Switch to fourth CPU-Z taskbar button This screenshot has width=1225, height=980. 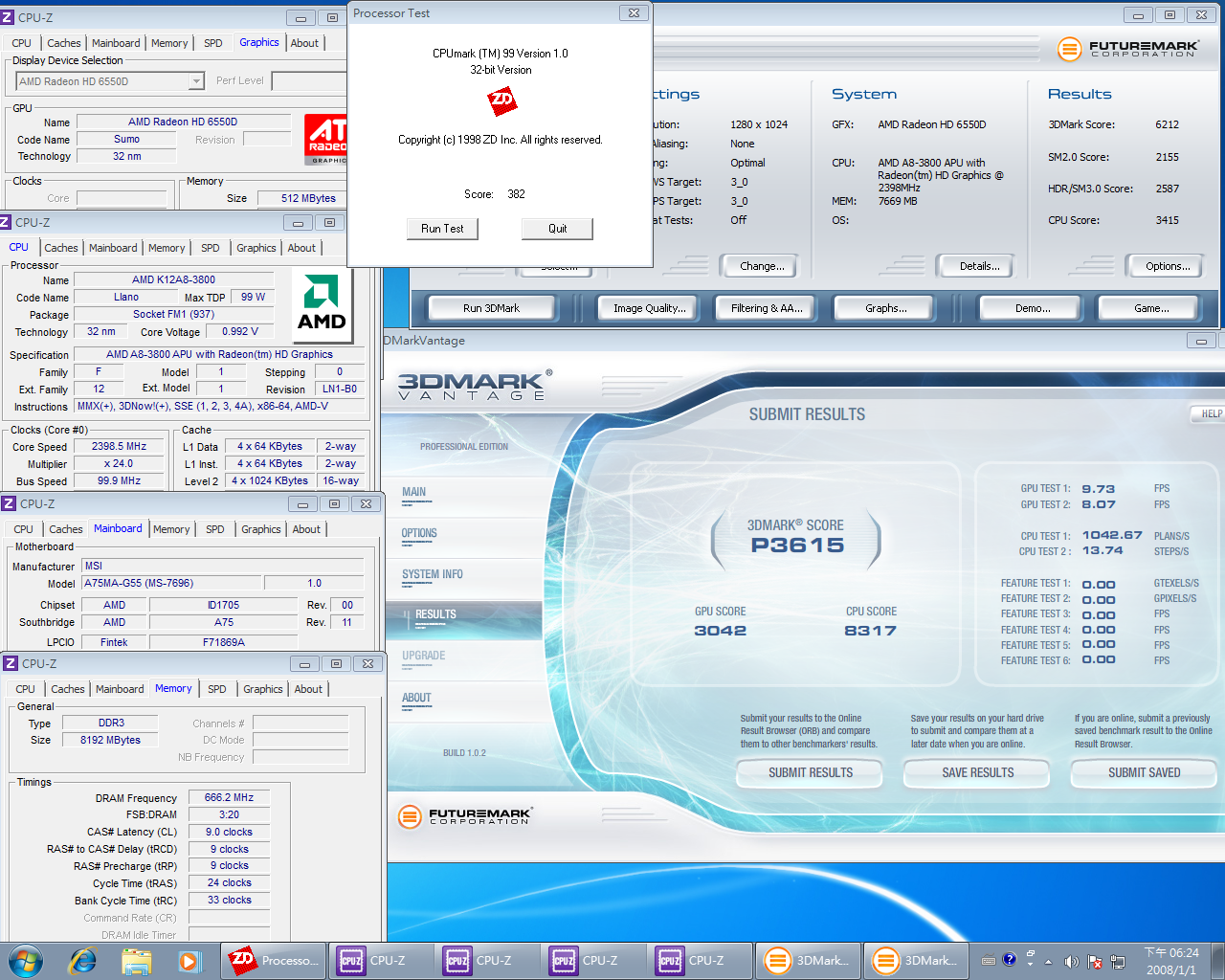(699, 961)
